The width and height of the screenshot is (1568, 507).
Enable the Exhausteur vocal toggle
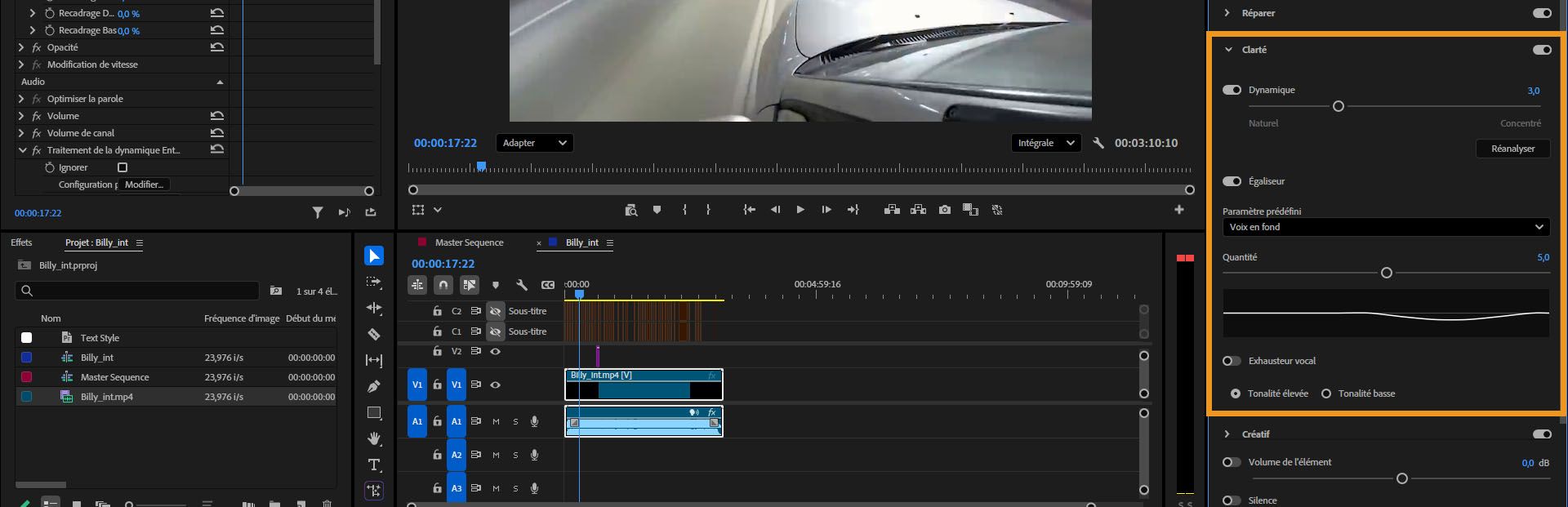pyautogui.click(x=1232, y=361)
